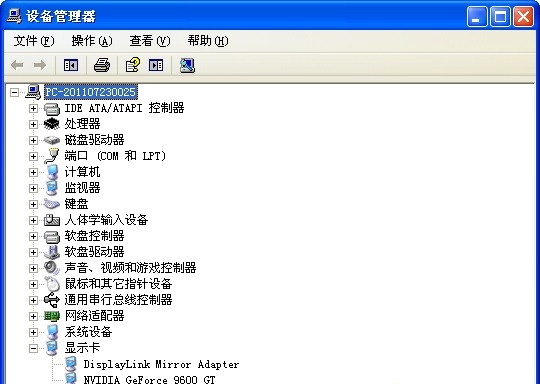The width and height of the screenshot is (540, 384).
Task: Click the 设备管理器 title bar icon
Action: tap(14, 16)
